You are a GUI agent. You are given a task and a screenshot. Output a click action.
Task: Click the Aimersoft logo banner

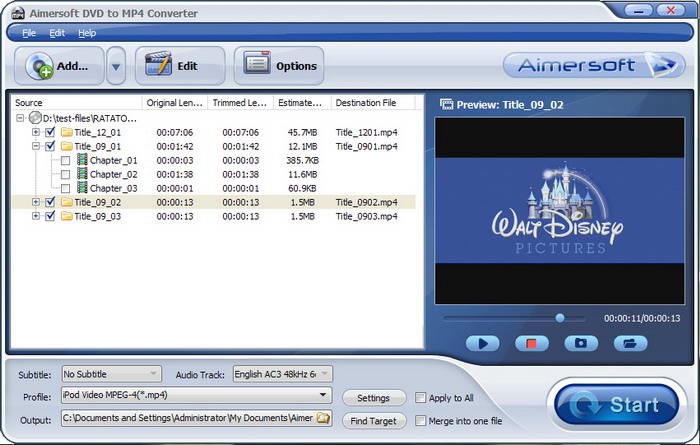pos(593,65)
